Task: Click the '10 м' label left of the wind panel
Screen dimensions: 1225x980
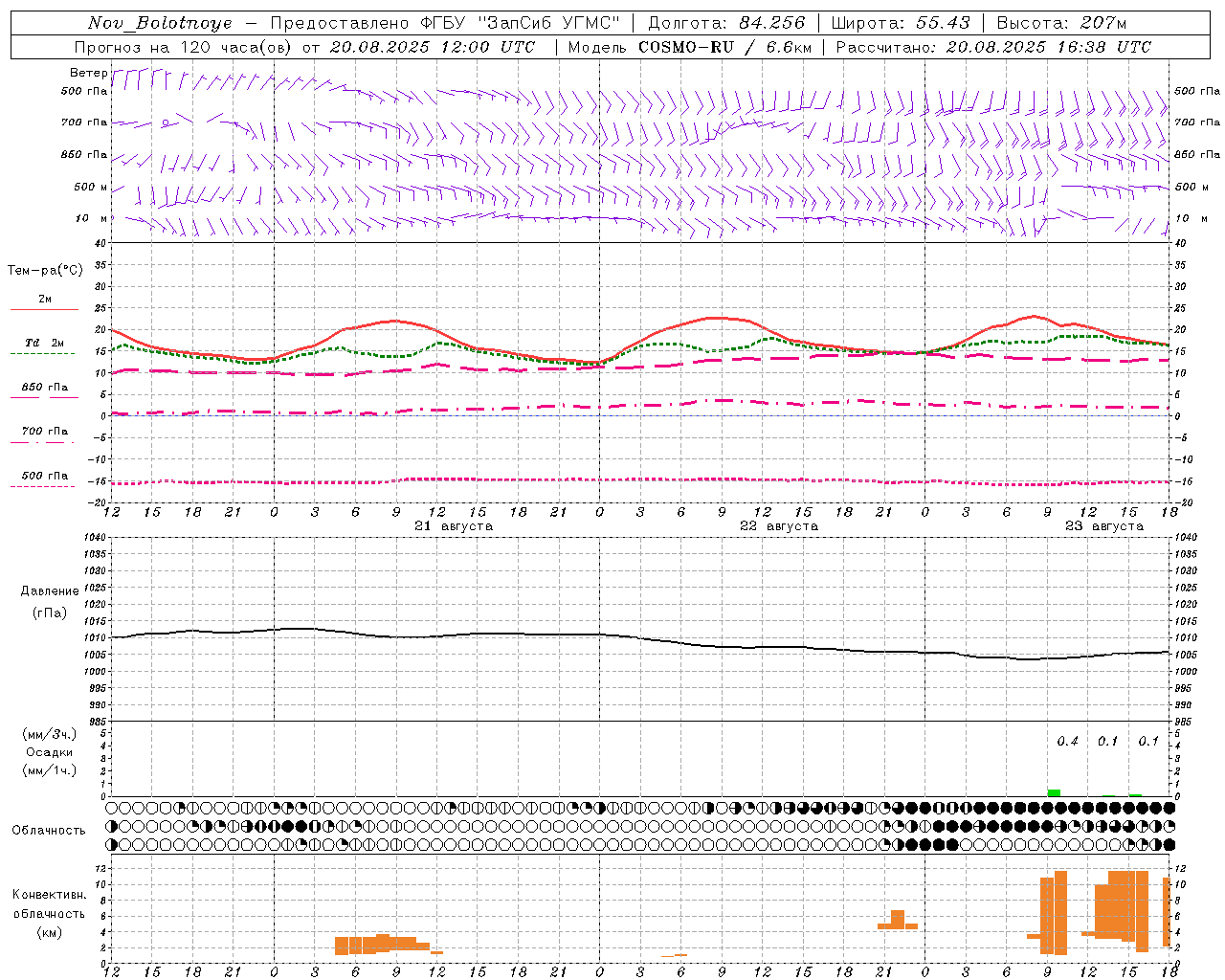Action: coord(91,218)
